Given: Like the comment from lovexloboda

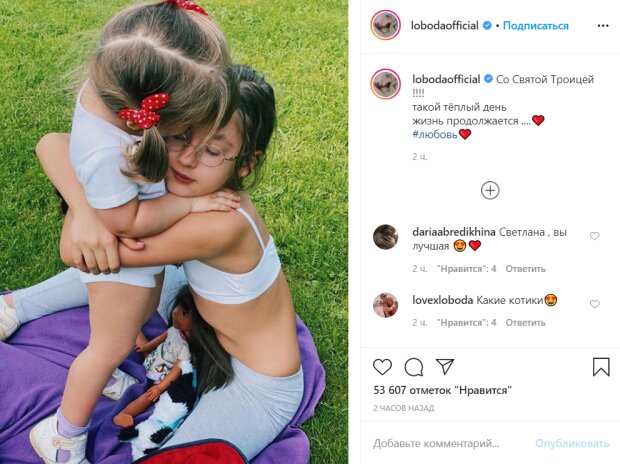Looking at the screenshot, I should 594,304.
